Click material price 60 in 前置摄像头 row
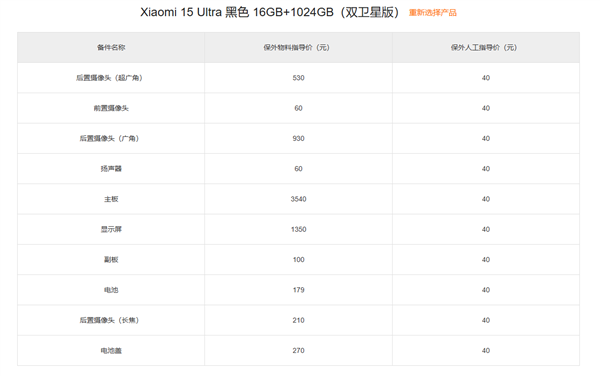 tap(298, 108)
